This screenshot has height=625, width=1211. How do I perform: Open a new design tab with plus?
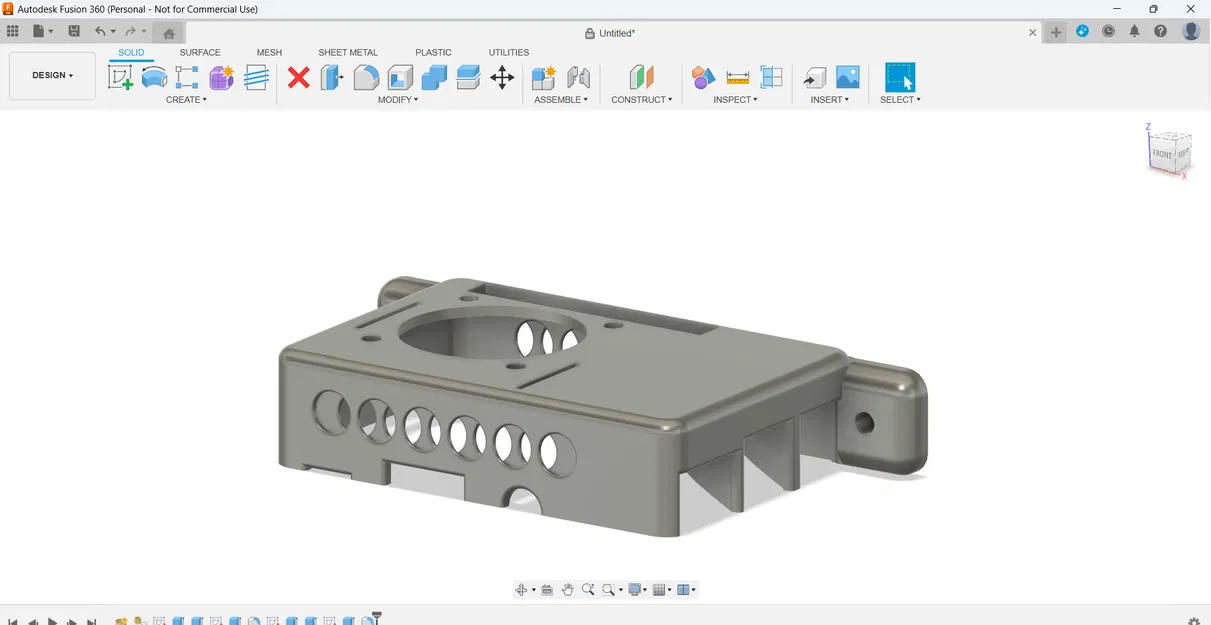(x=1056, y=32)
